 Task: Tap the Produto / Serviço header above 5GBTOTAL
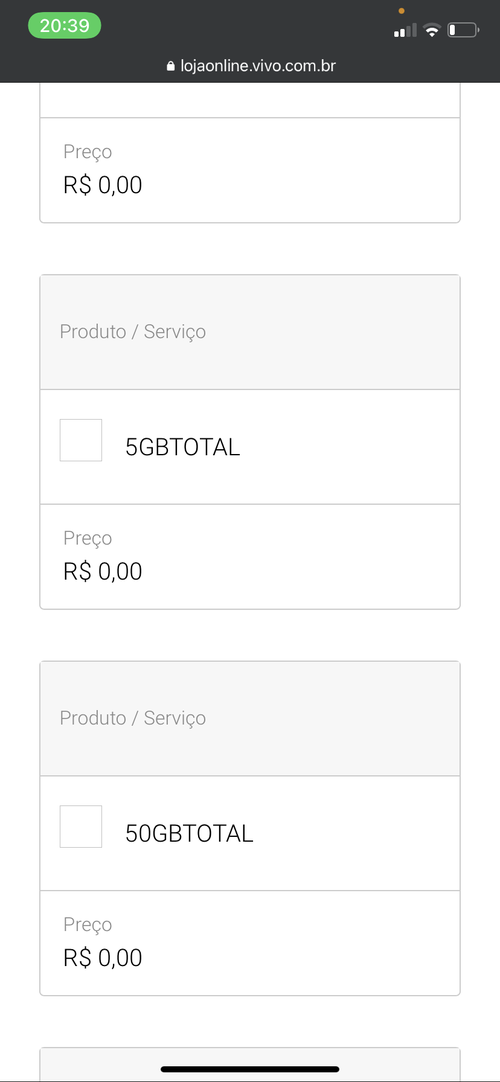132,331
